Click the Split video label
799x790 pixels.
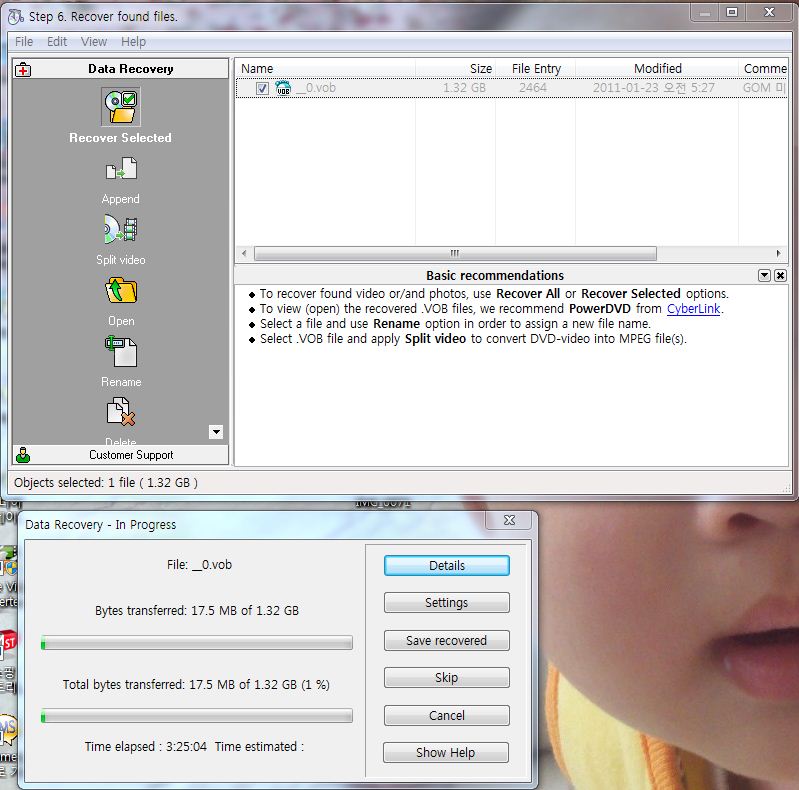point(121,260)
